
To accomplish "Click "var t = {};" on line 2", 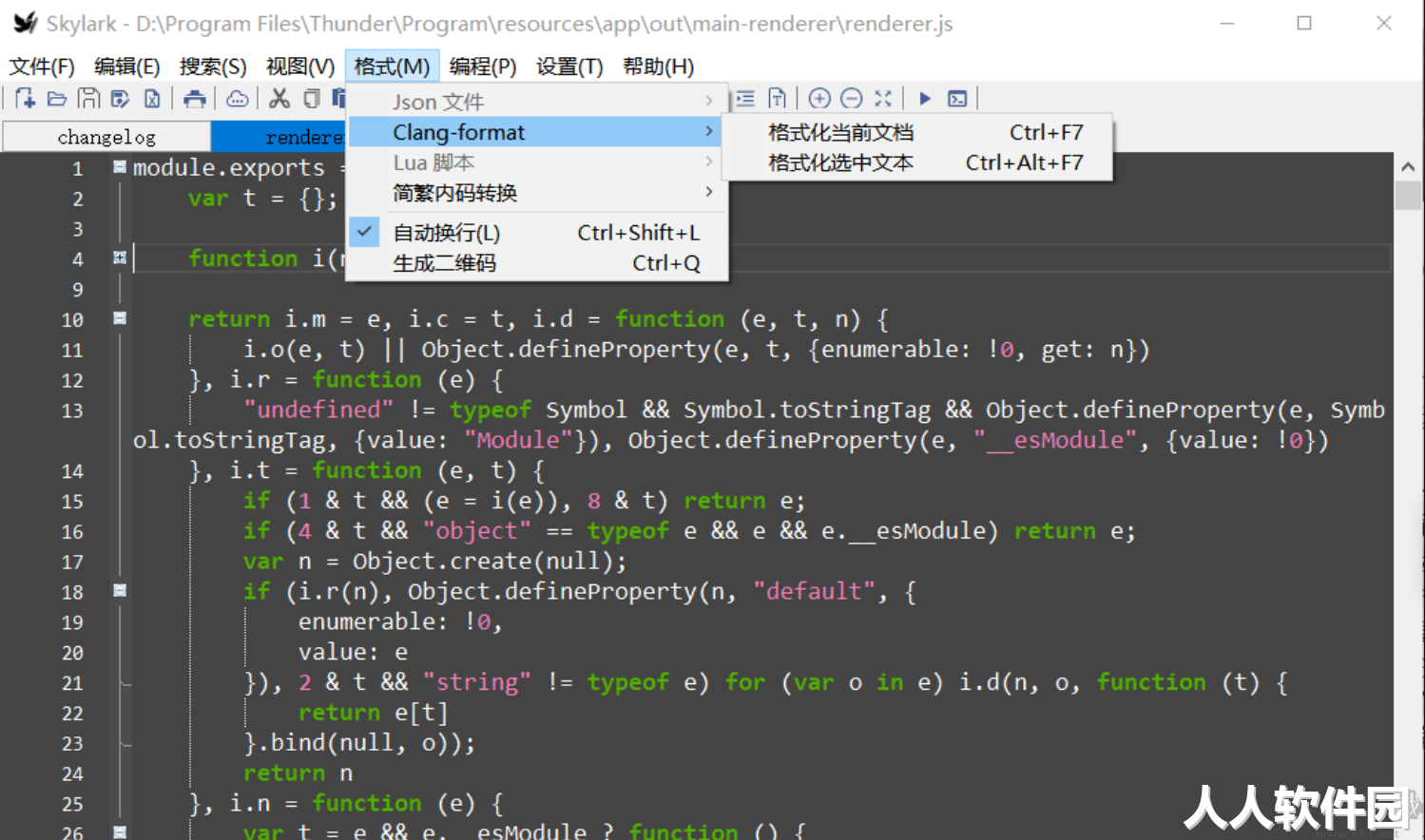I will [x=263, y=198].
